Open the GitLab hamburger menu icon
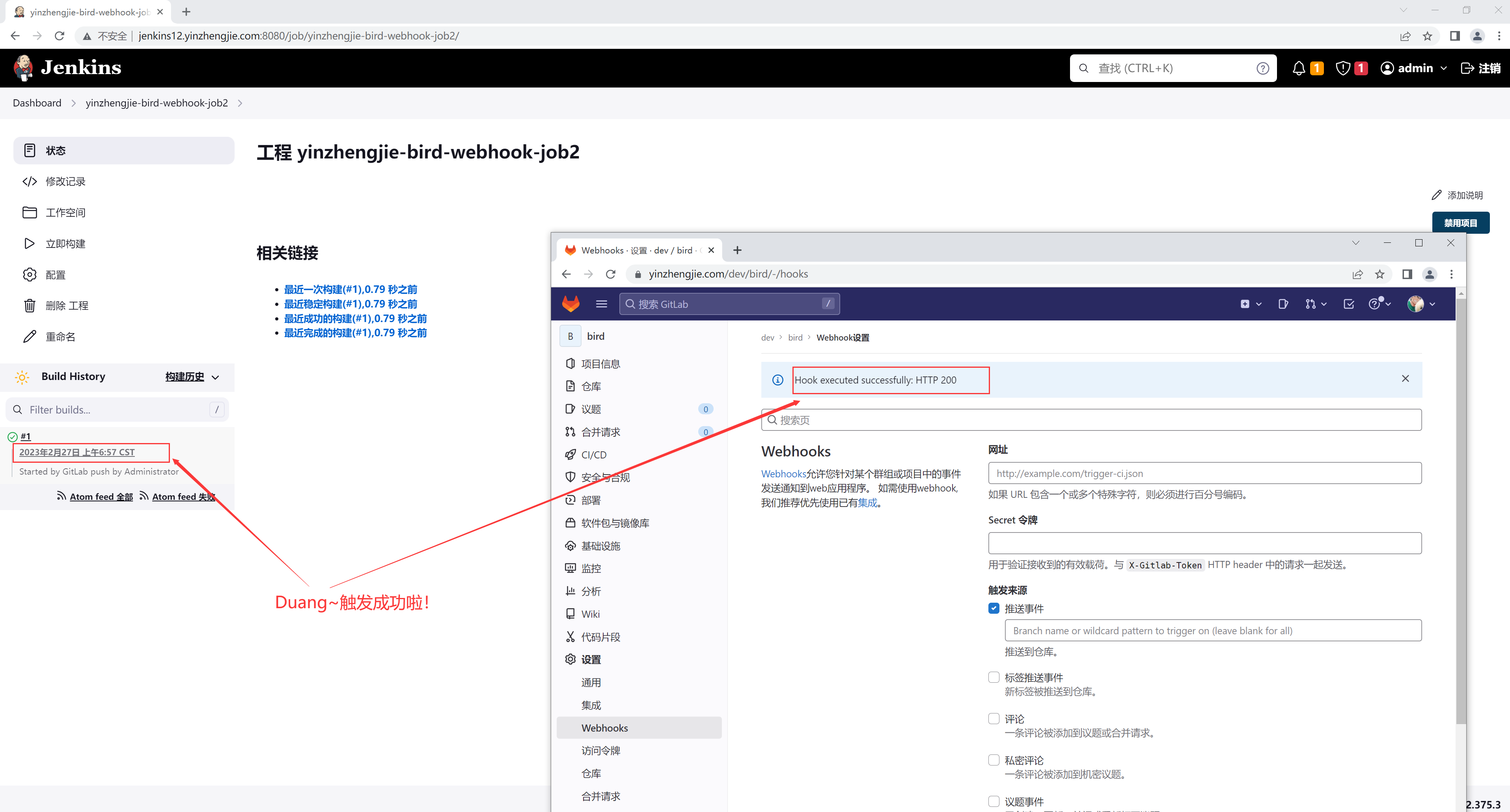Viewport: 1510px width, 812px height. (x=601, y=304)
